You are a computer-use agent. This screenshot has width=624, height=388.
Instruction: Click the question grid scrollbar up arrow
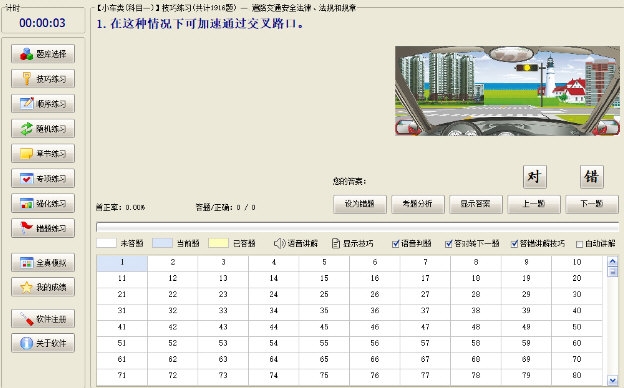point(612,261)
